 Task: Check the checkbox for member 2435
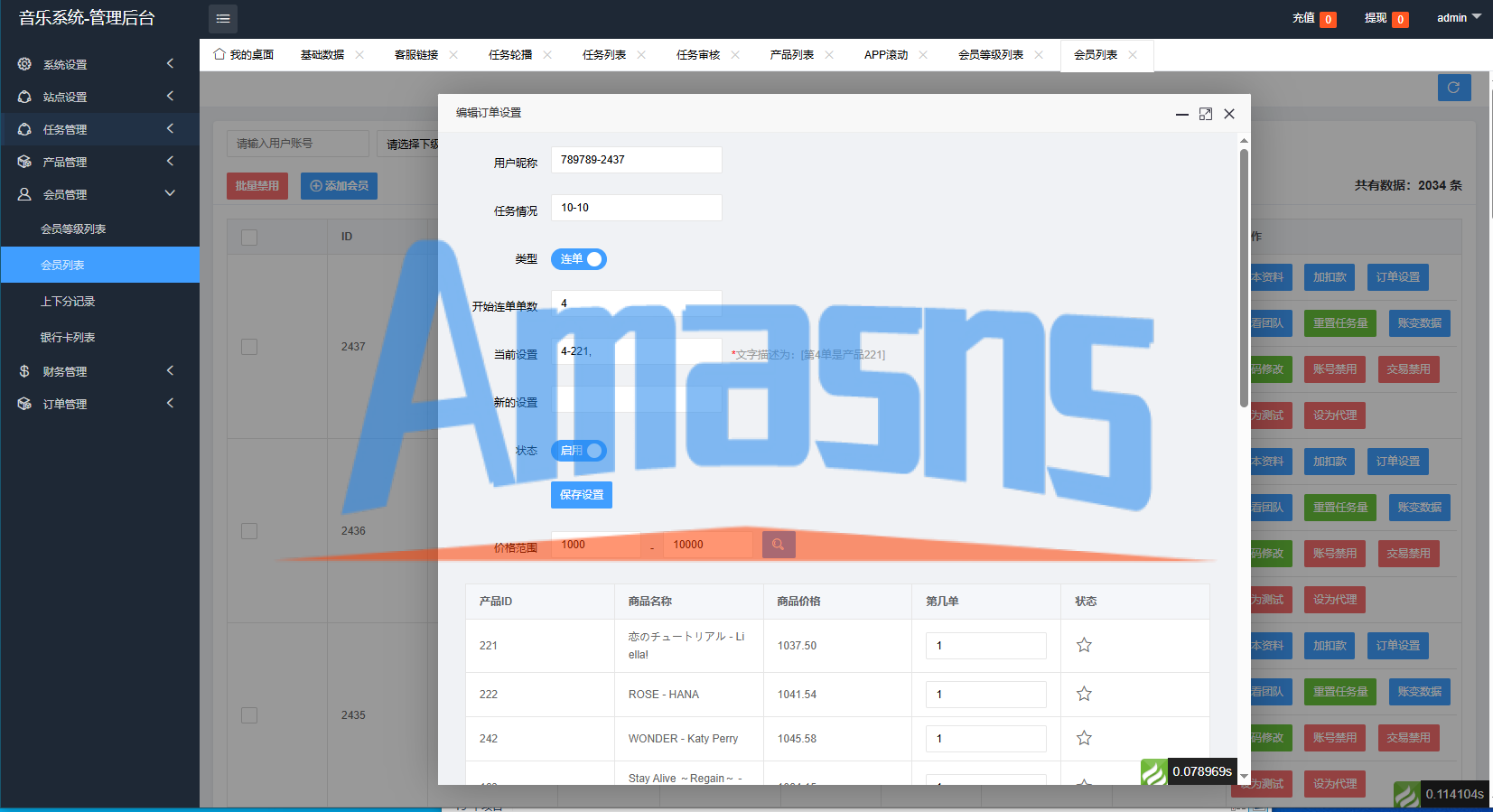point(249,715)
